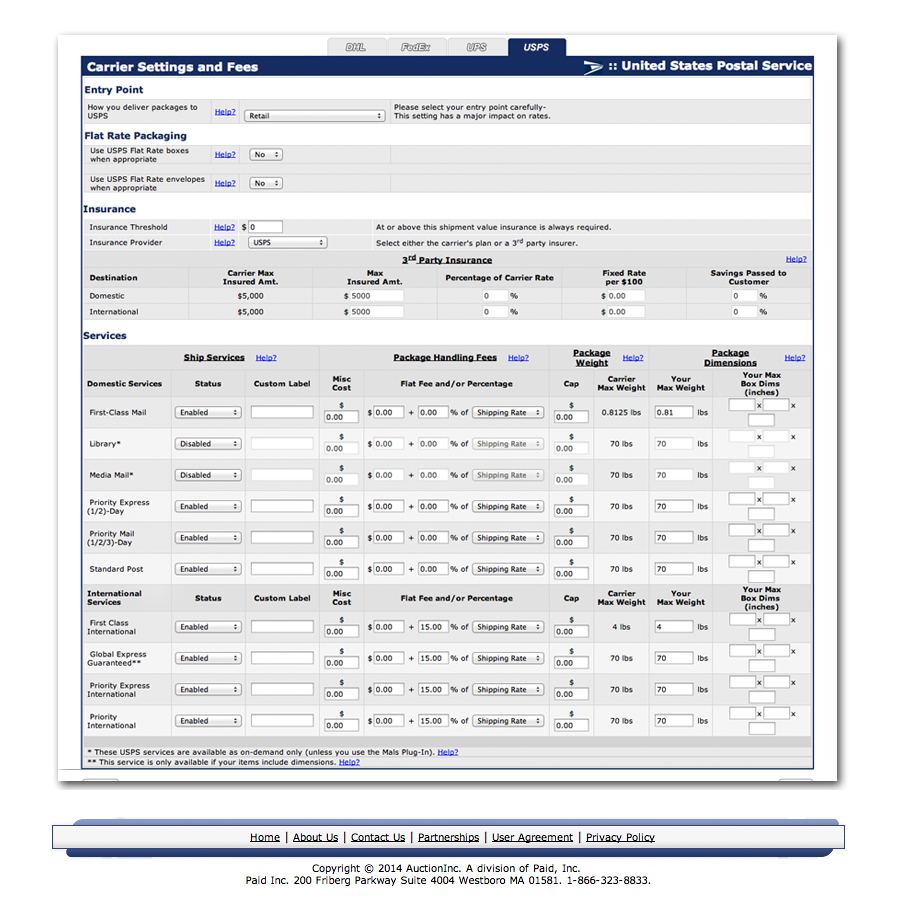
Task: Open the User Agreement footer link
Action: click(533, 837)
